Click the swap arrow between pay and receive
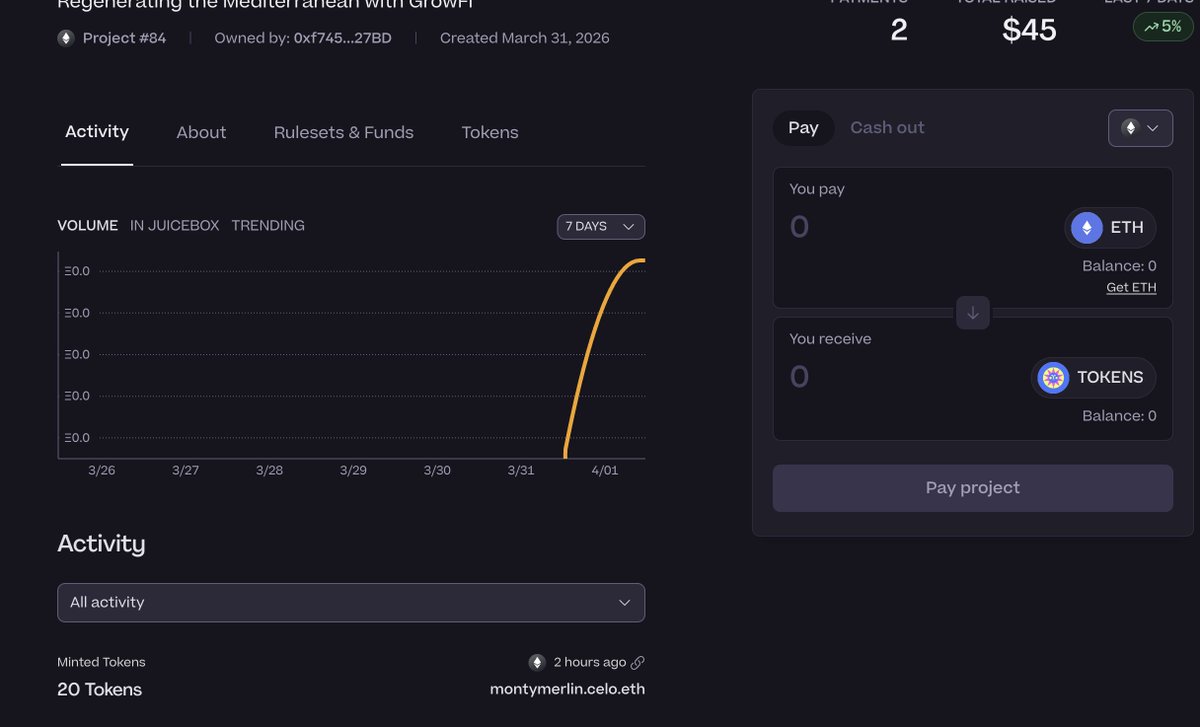The width and height of the screenshot is (1200, 727). [x=973, y=313]
